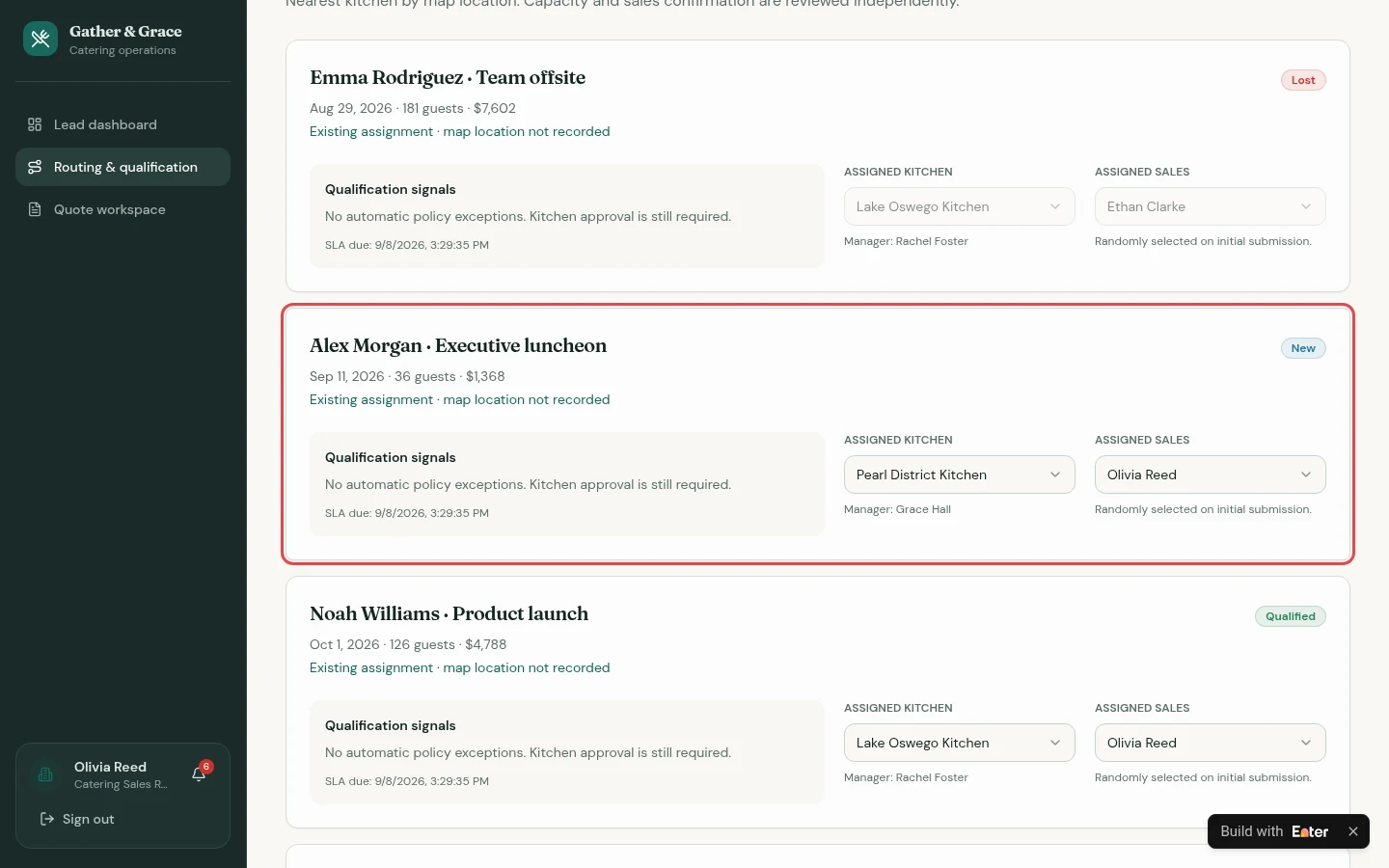
Task: Click the Sign out arrow icon
Action: click(46, 819)
